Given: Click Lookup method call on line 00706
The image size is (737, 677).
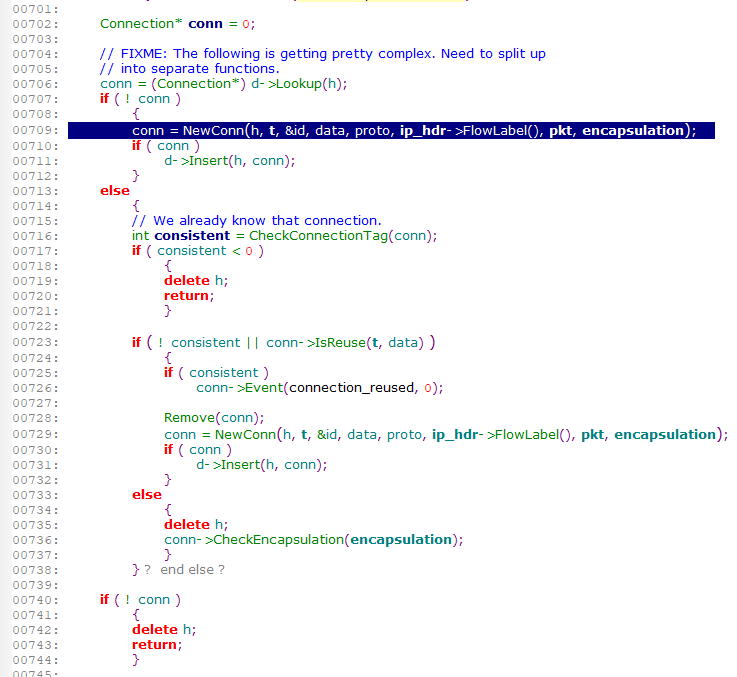Looking at the screenshot, I should tap(315, 84).
